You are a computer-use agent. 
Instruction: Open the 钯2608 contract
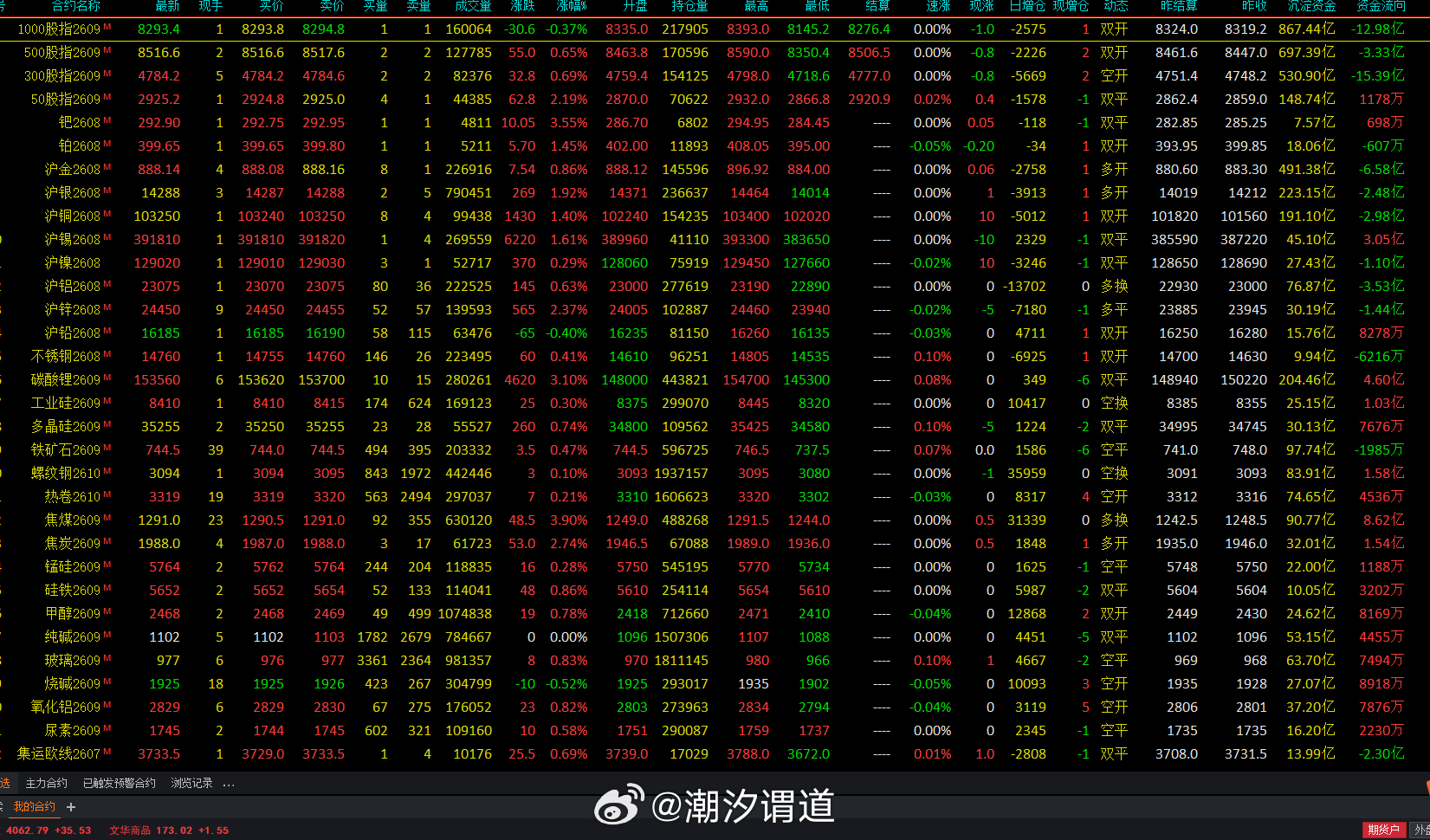[80, 123]
